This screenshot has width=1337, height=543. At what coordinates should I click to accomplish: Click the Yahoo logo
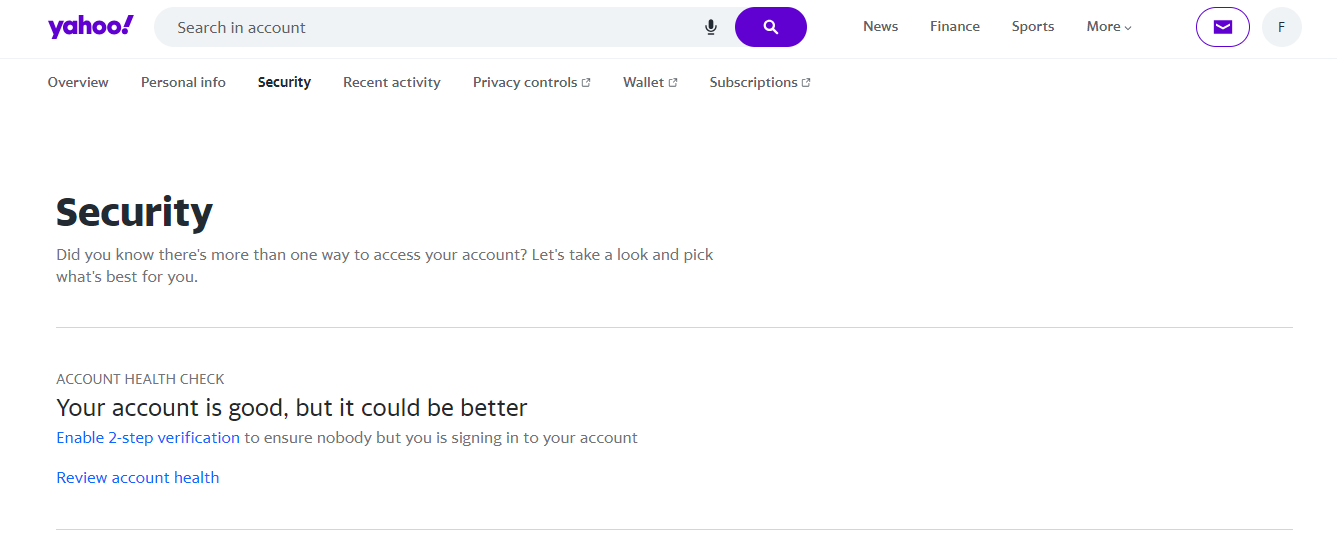[90, 26]
